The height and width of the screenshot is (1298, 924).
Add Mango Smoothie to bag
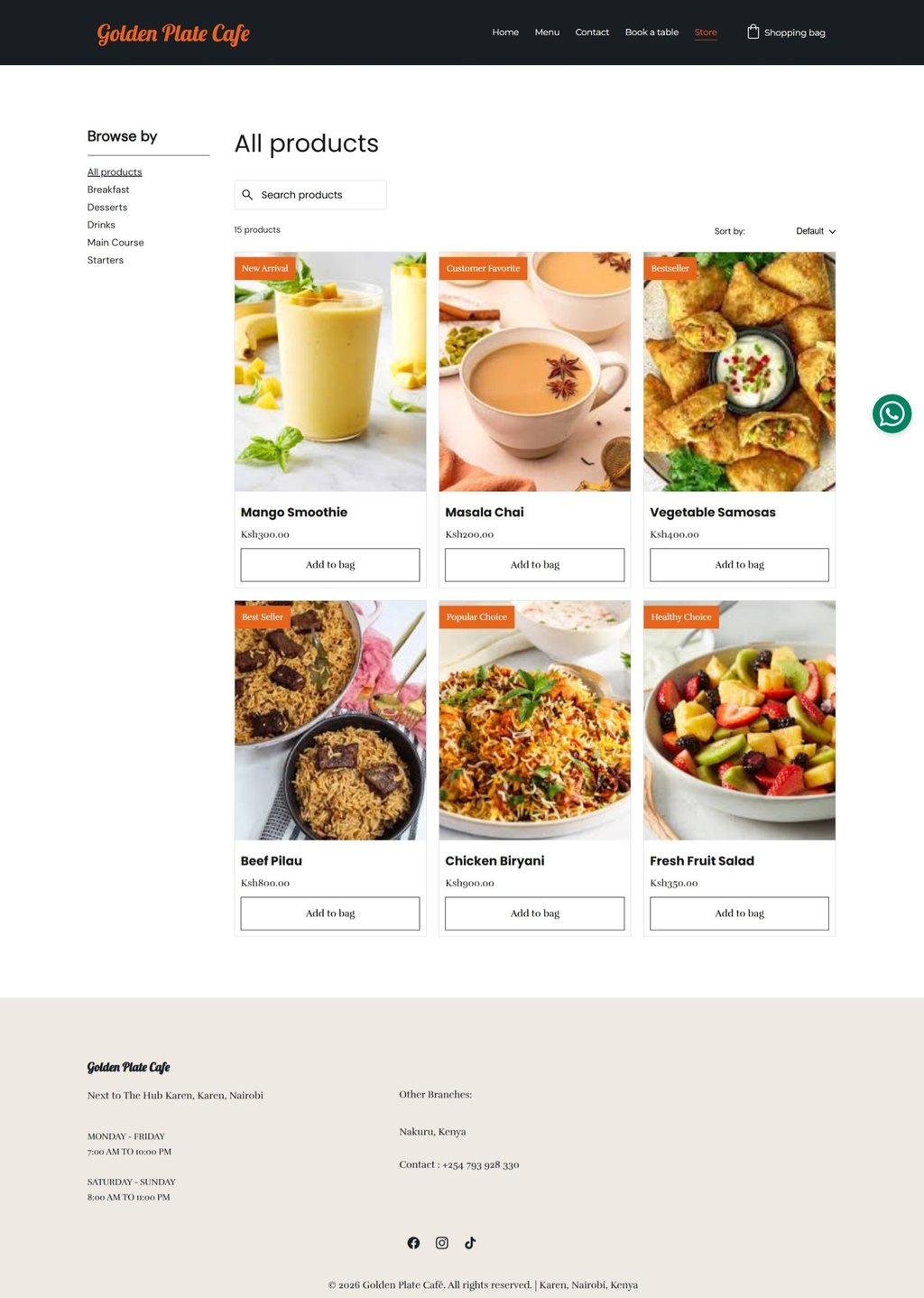(x=330, y=565)
